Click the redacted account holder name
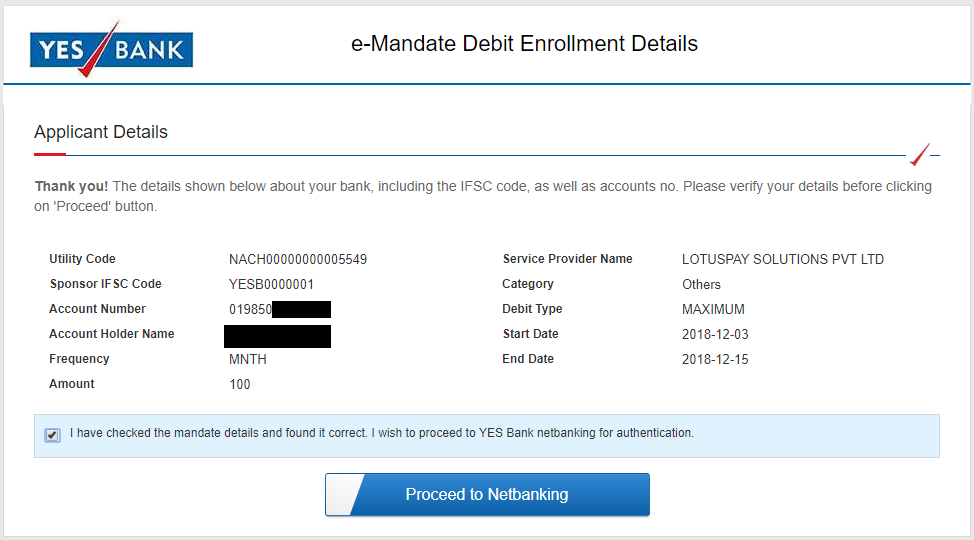This screenshot has width=974, height=540. [277, 335]
